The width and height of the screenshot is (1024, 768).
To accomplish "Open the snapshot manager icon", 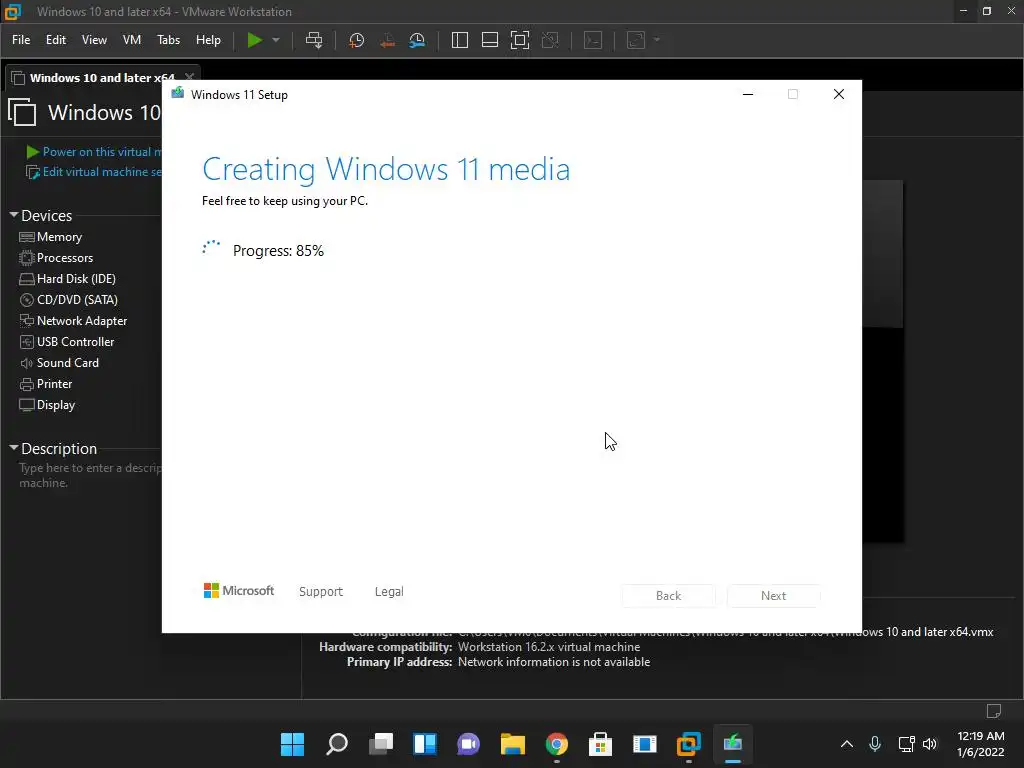I will (x=417, y=40).
